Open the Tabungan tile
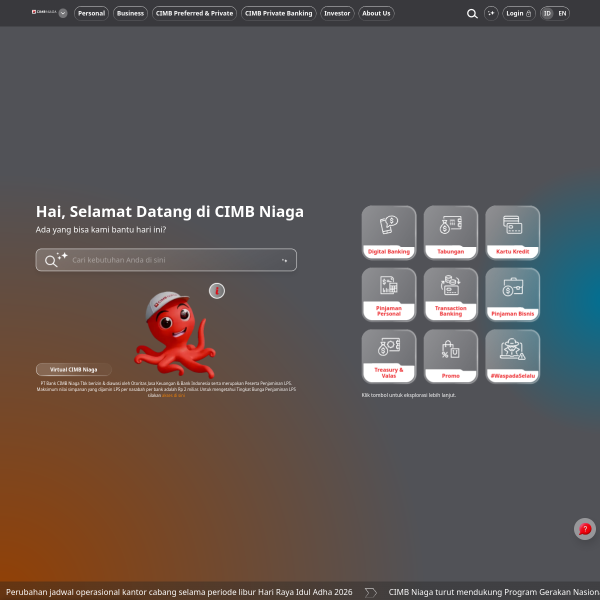The width and height of the screenshot is (600, 600). 451,233
